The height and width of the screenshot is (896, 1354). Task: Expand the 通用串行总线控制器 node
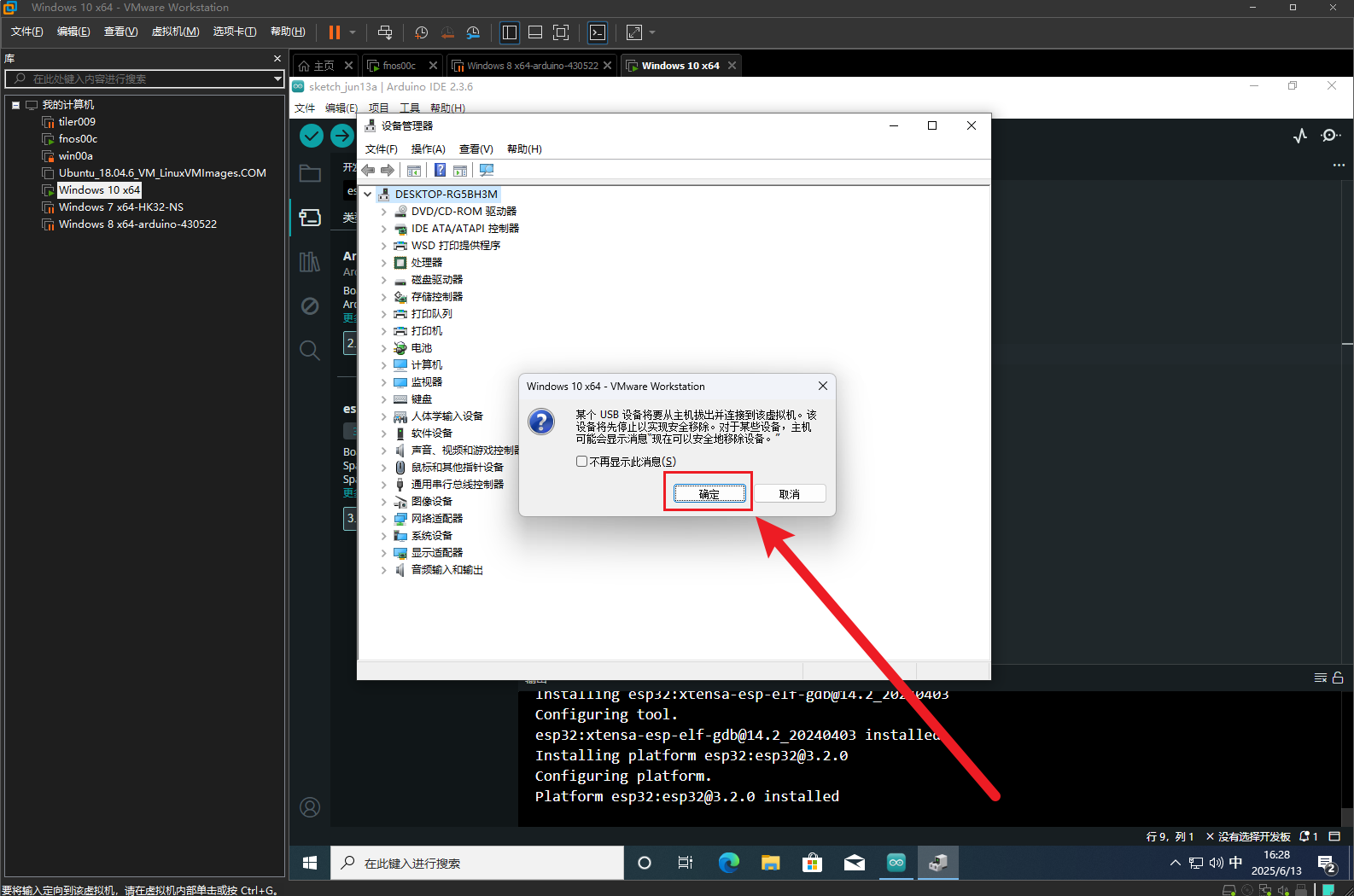[x=383, y=484]
